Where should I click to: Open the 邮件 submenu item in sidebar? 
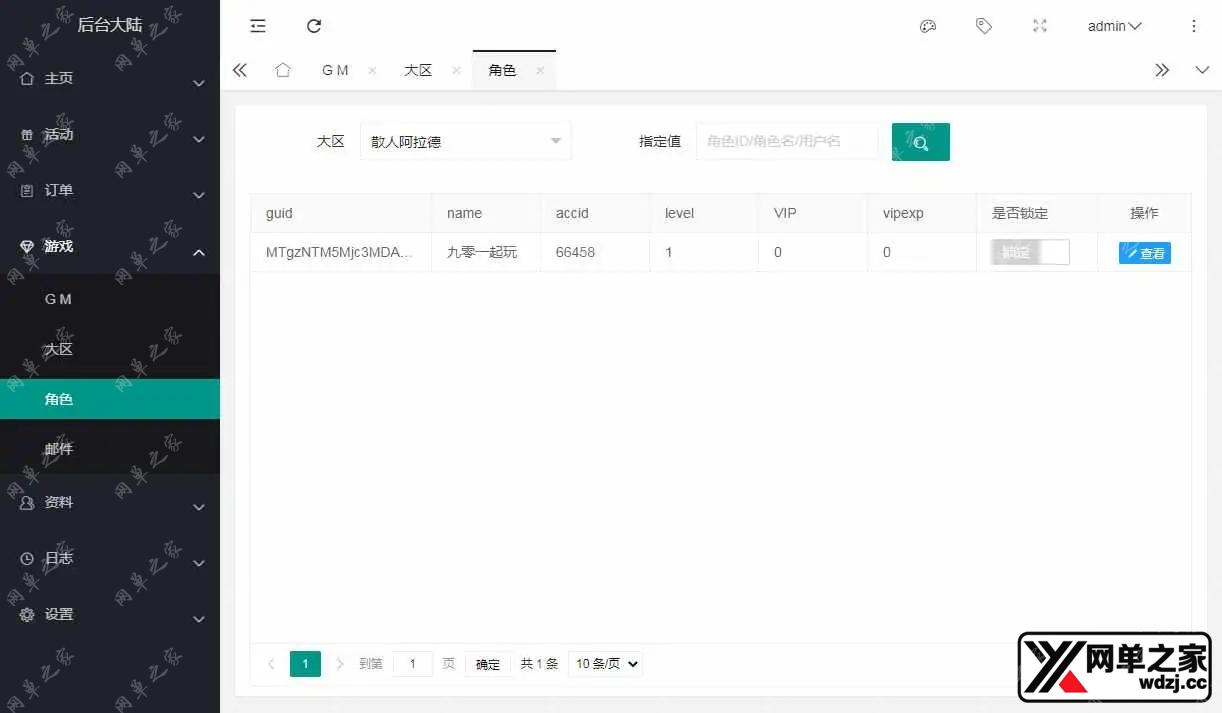click(x=110, y=449)
